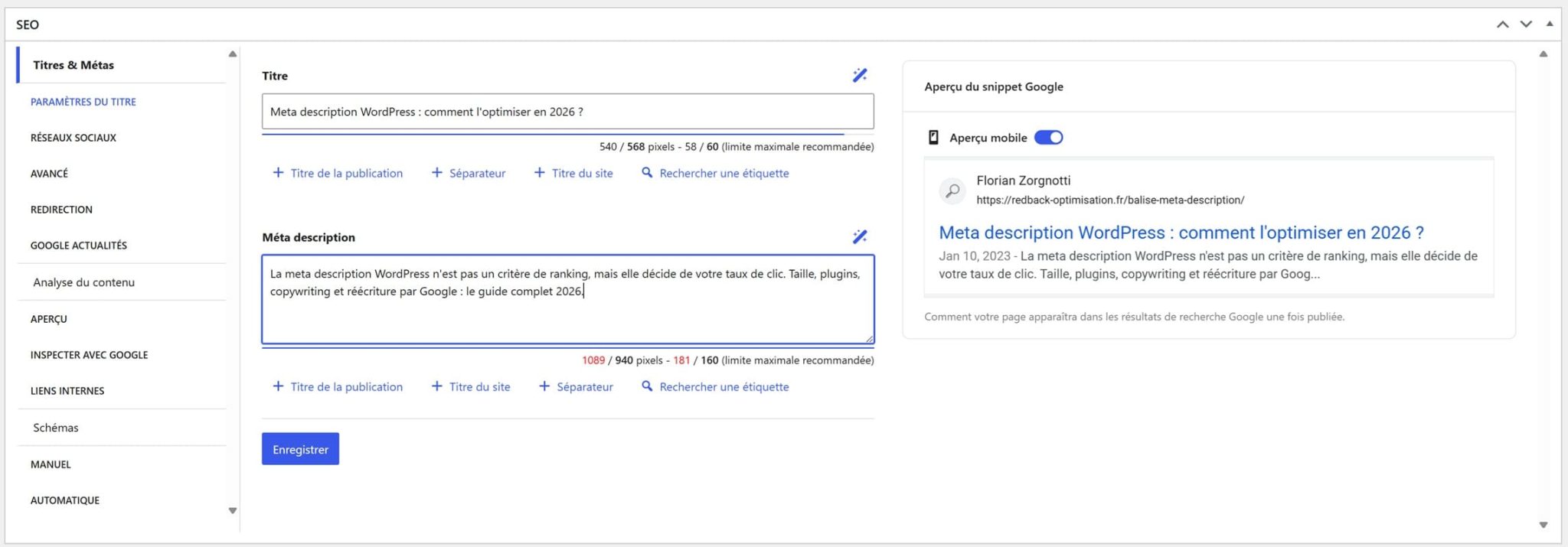
Task: Insert Titre du site in the meta description
Action: click(471, 386)
